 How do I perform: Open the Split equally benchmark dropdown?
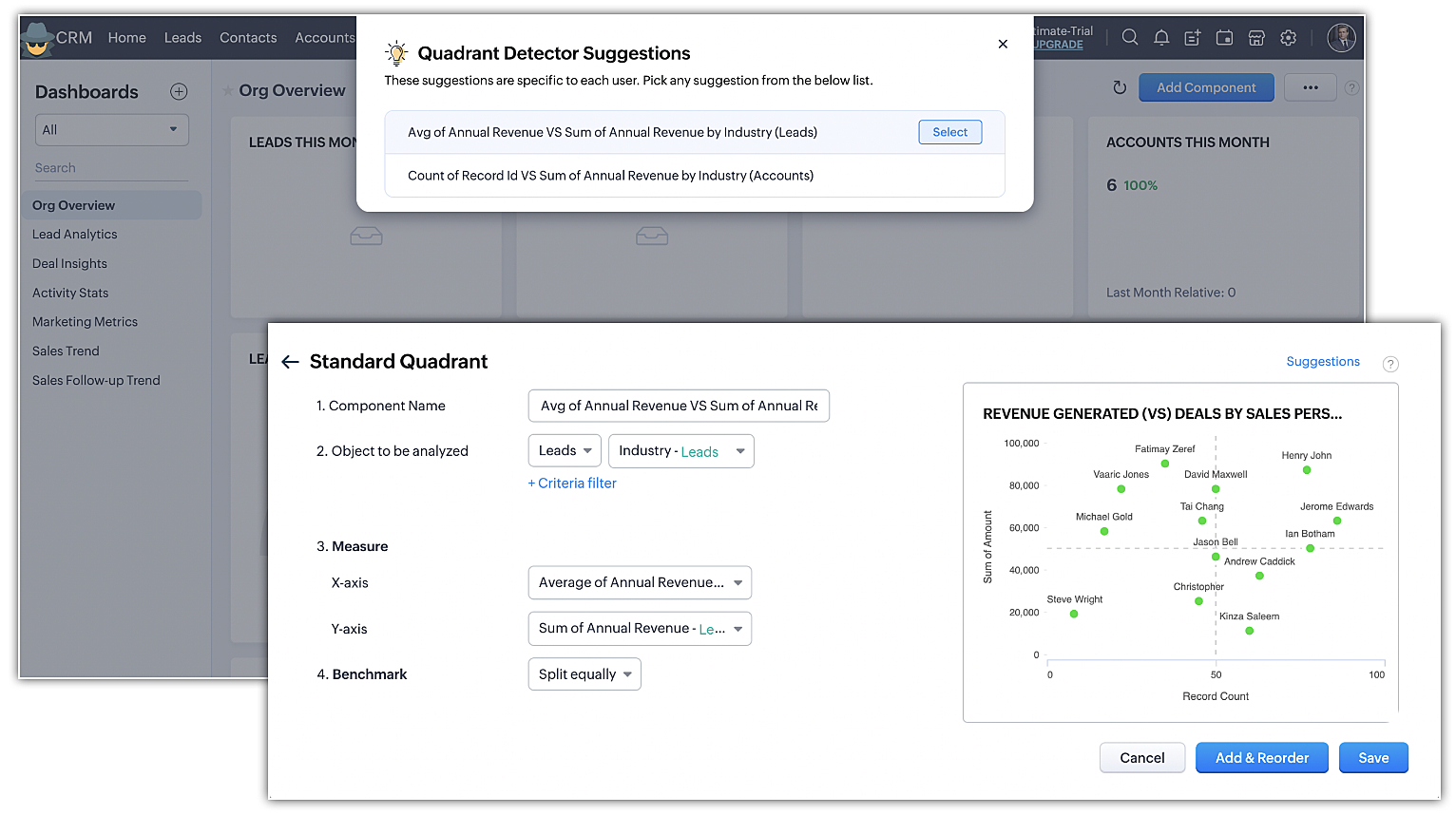point(584,674)
